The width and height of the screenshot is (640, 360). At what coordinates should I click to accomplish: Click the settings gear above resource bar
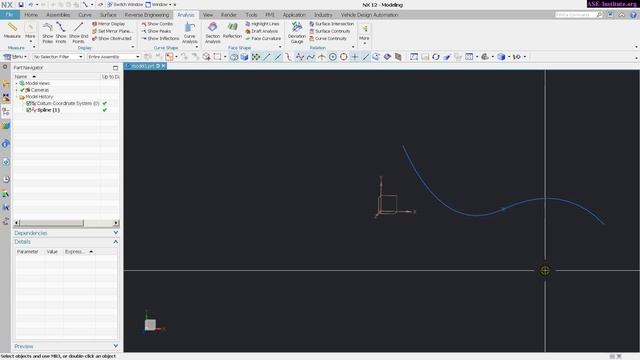[5, 67]
